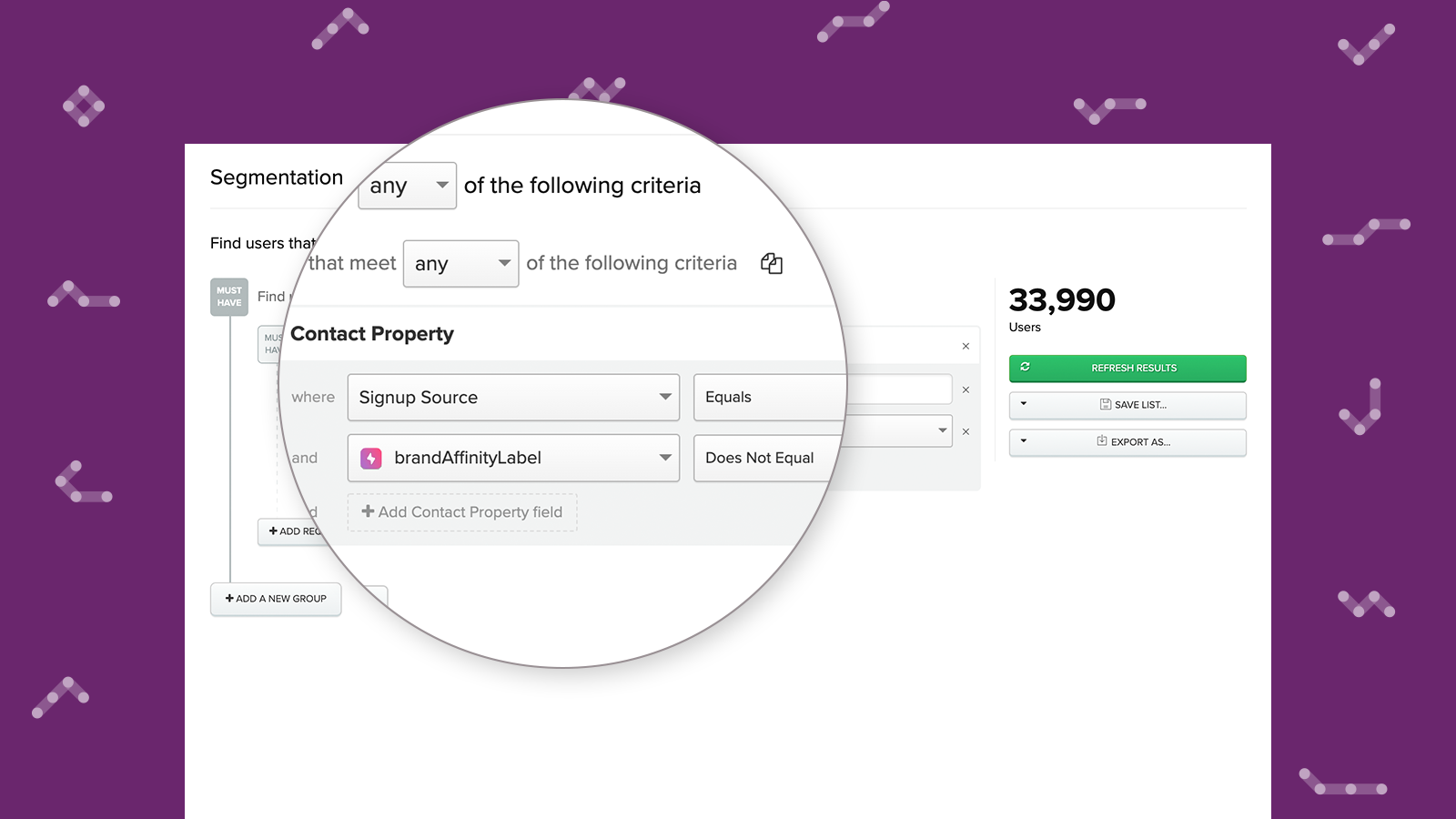Expand the brandAffinityLabel property dropdown
Image resolution: width=1456 pixels, height=819 pixels.
(x=513, y=459)
